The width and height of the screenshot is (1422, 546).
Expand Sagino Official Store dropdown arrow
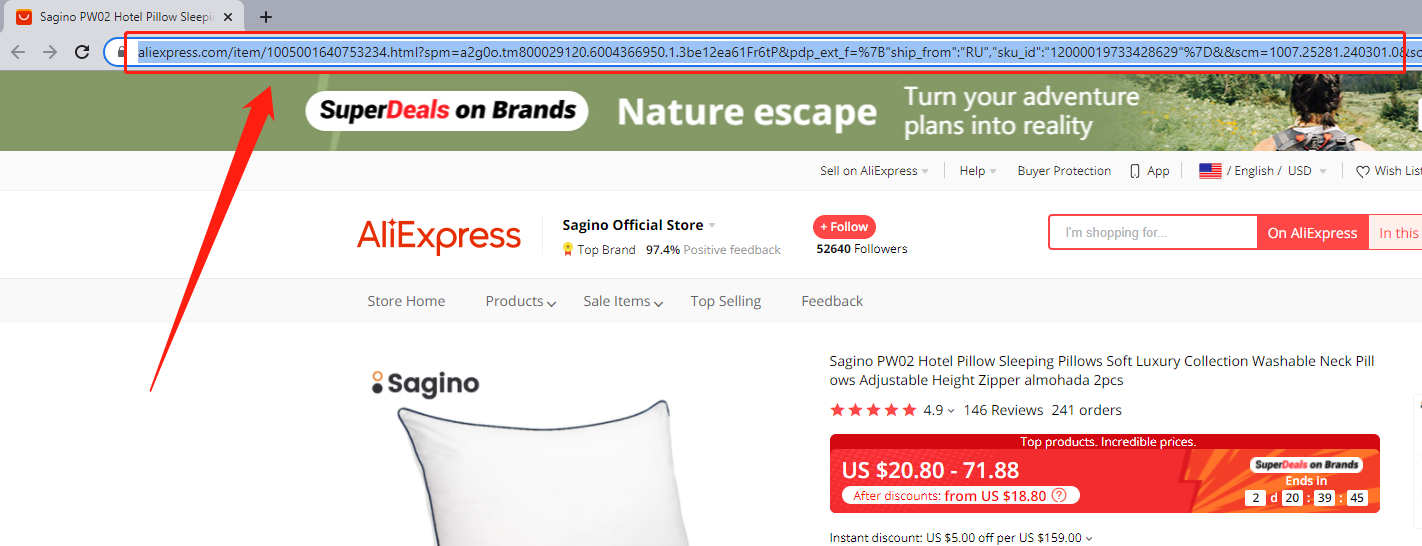point(712,225)
